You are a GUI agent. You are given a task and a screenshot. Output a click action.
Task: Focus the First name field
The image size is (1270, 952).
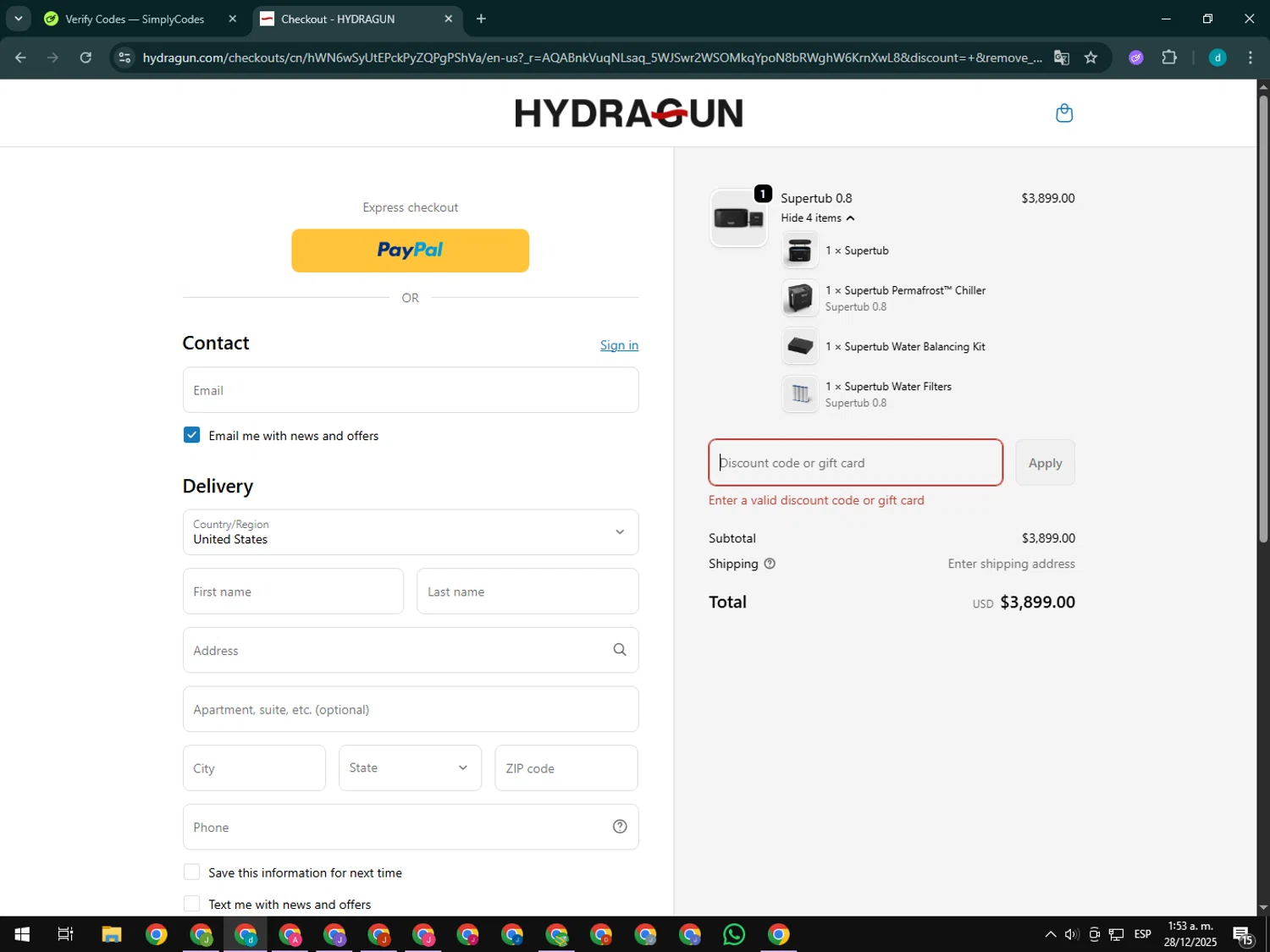[x=293, y=592]
